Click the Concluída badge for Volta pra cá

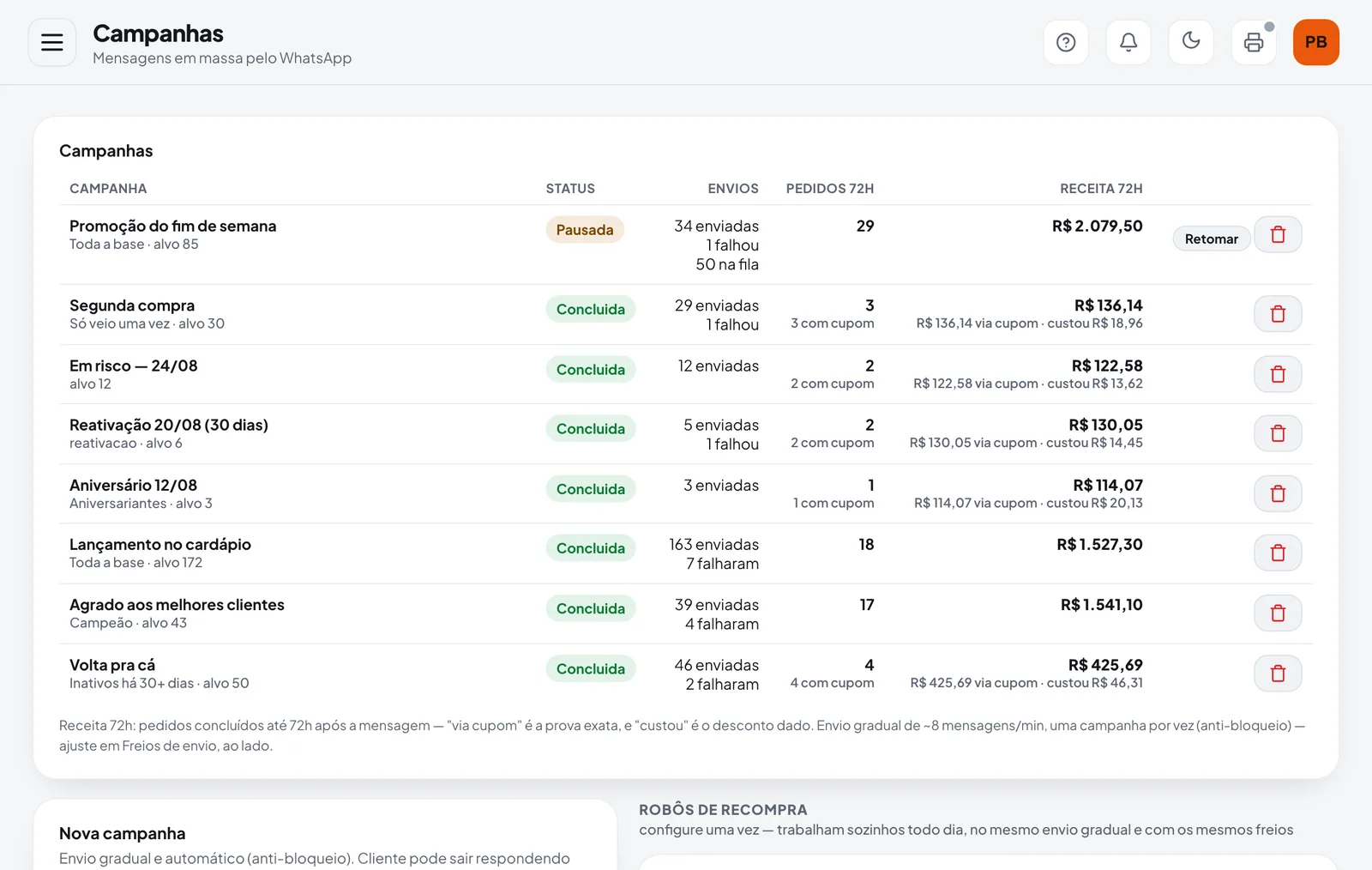point(591,668)
